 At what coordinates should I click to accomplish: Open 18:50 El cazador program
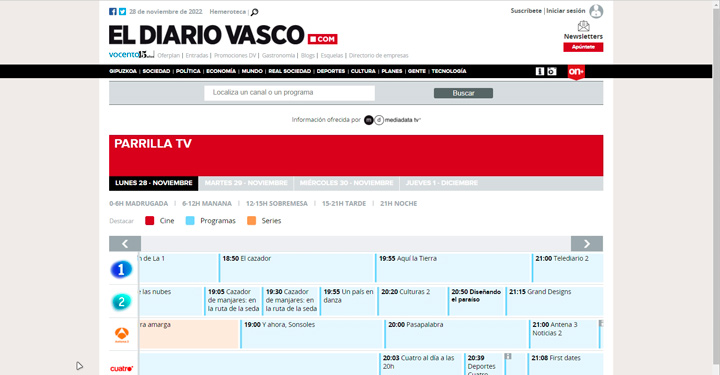click(297, 268)
